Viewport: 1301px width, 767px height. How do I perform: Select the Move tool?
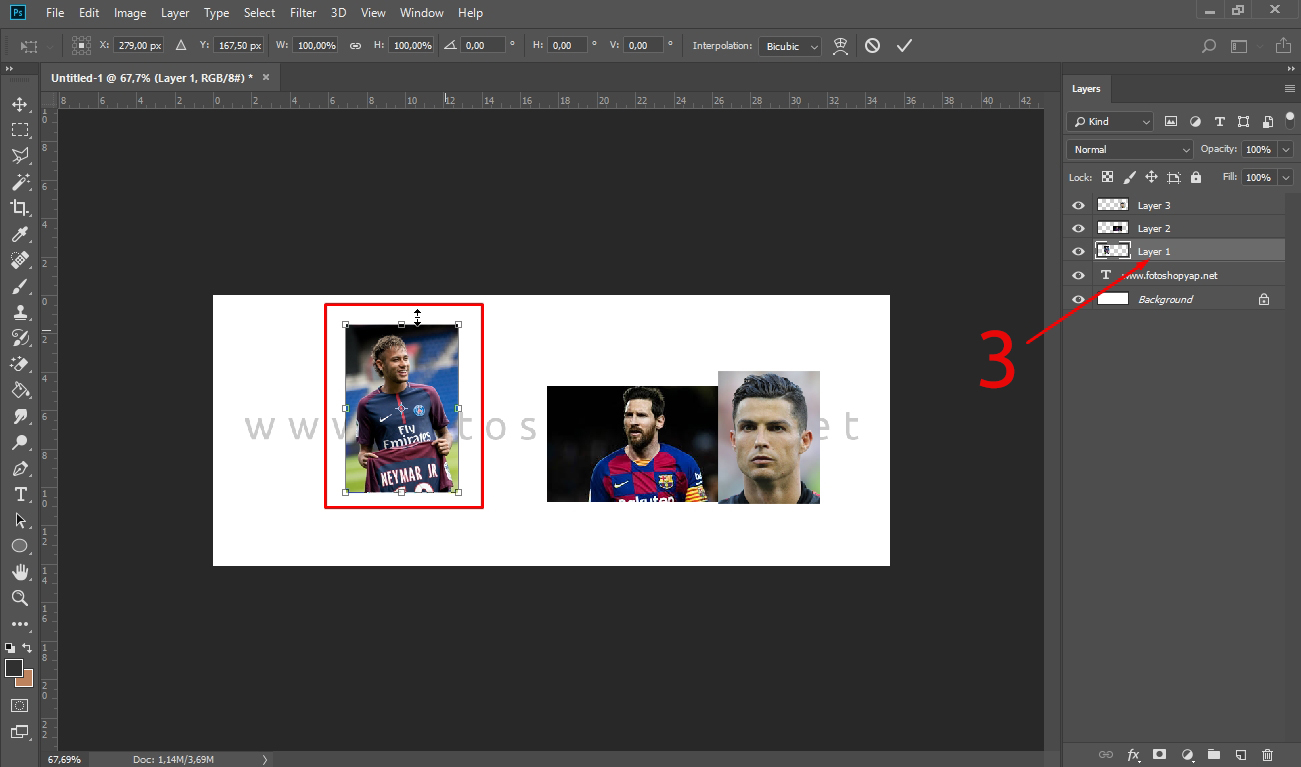tap(19, 104)
